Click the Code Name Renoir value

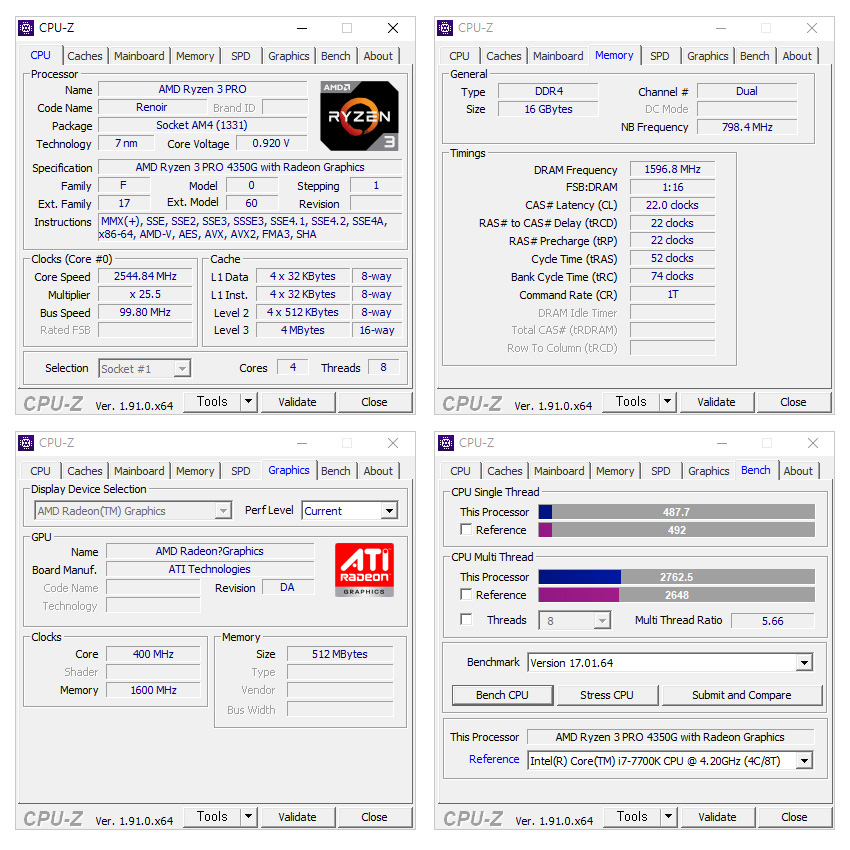tap(151, 107)
